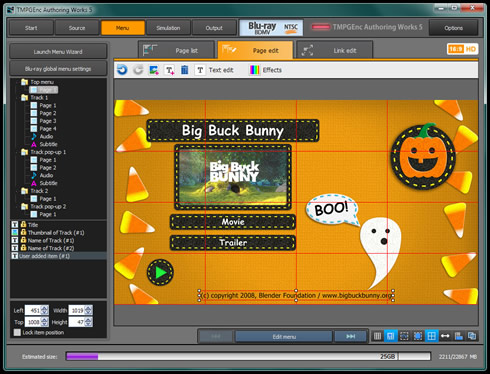Open the Page list tab
The image size is (490, 374).
[176, 50]
